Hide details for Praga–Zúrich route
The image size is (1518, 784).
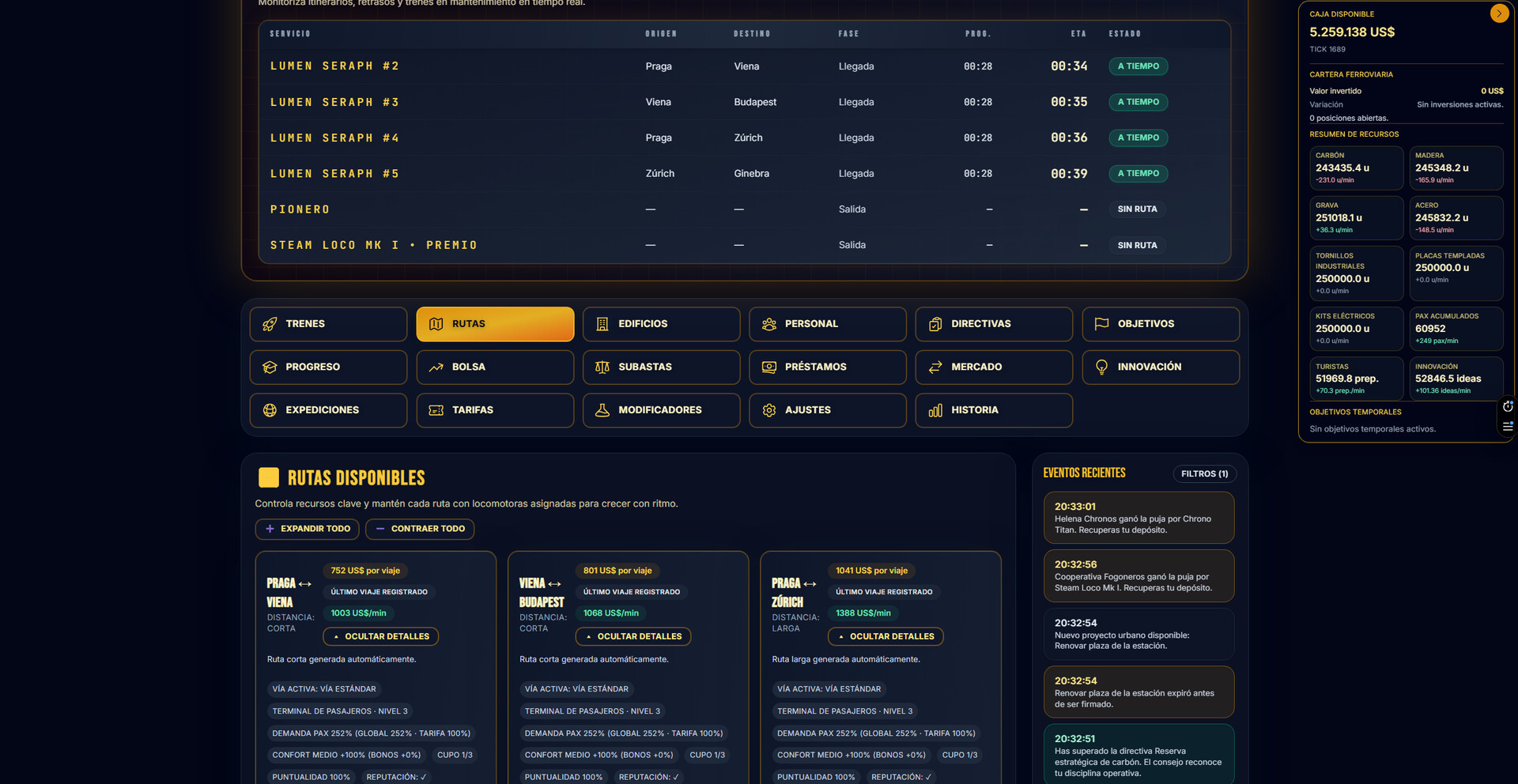(885, 636)
